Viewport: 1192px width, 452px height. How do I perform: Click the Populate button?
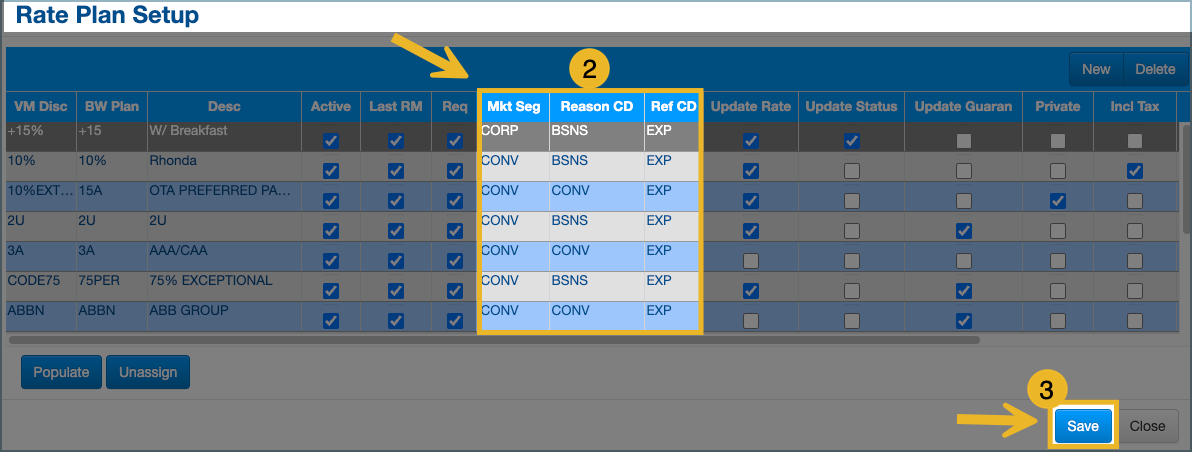pos(61,372)
